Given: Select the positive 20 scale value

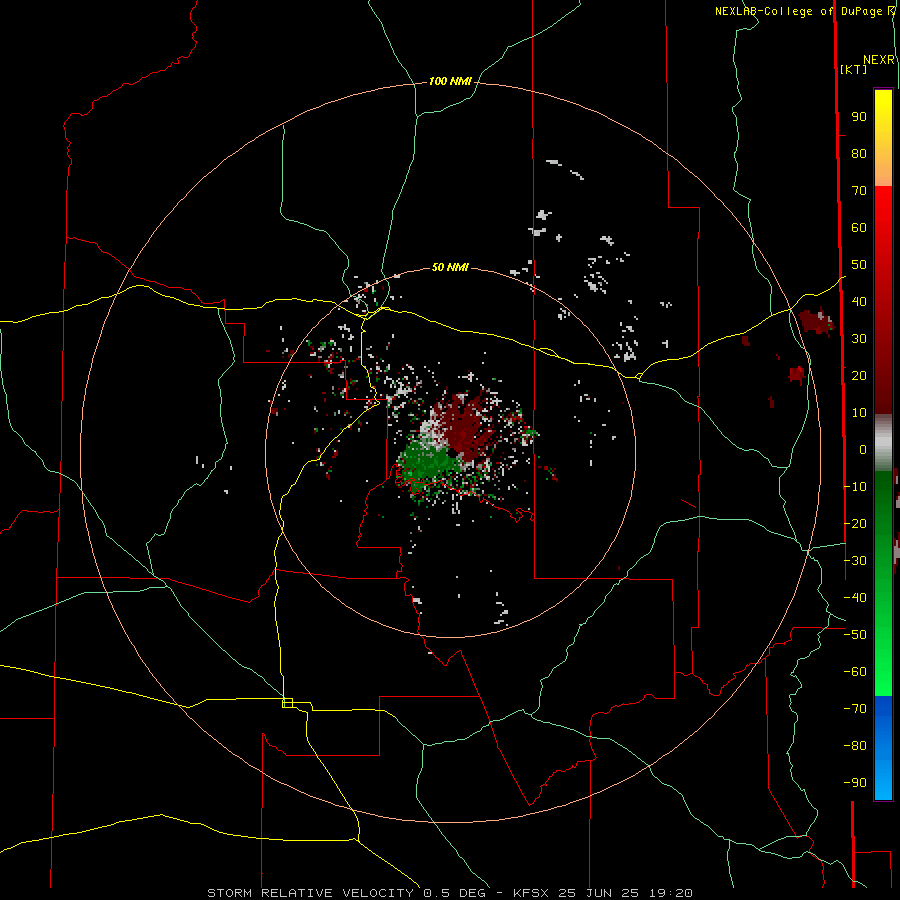Looking at the screenshot, I should pyautogui.click(x=859, y=376).
